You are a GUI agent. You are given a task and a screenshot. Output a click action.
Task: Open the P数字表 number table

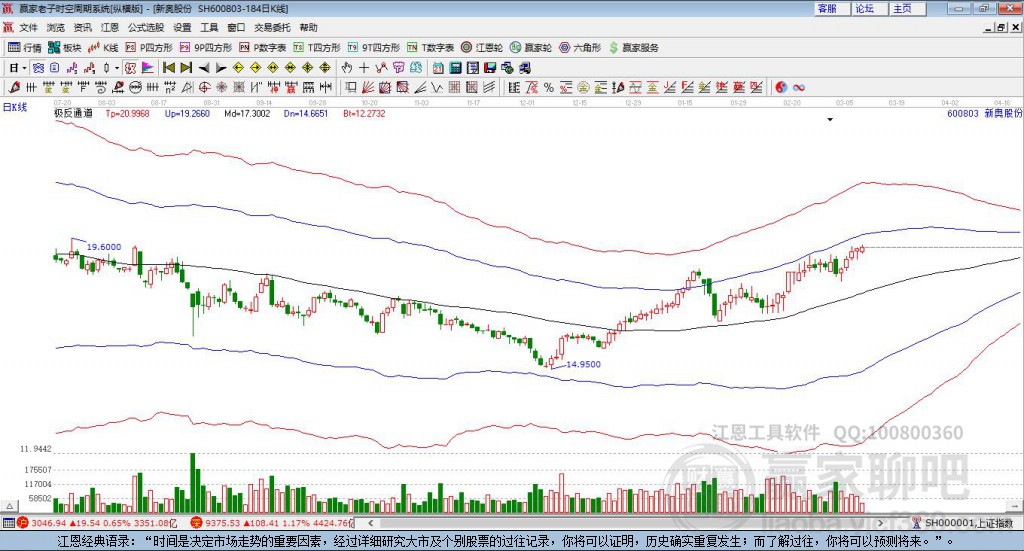263,48
